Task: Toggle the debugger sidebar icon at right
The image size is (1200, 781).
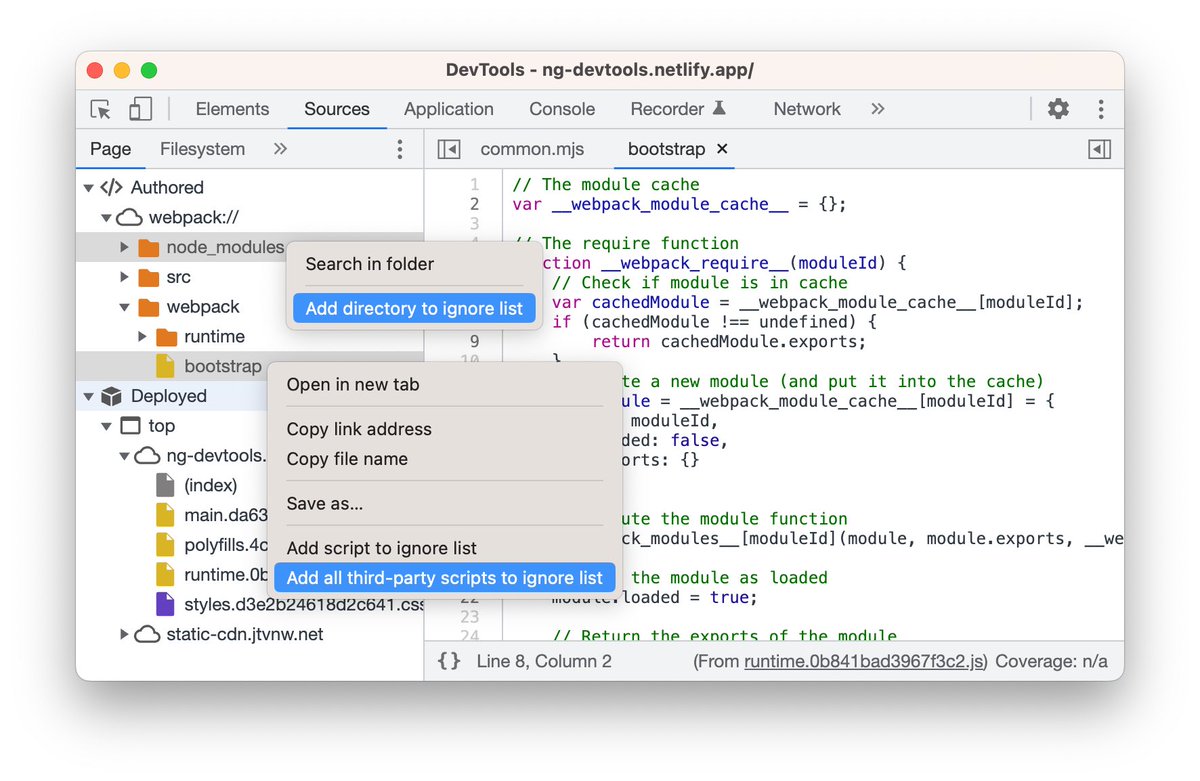Action: (x=1099, y=149)
